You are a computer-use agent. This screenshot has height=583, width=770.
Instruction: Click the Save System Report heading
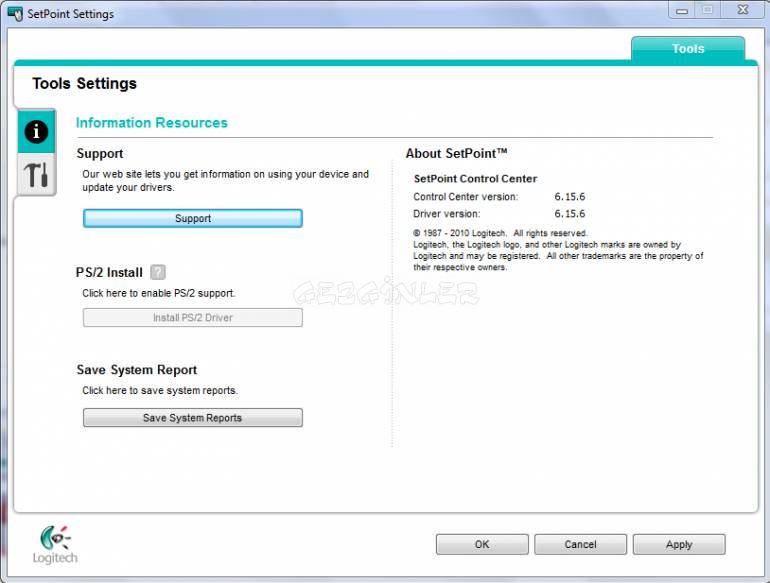click(x=137, y=370)
